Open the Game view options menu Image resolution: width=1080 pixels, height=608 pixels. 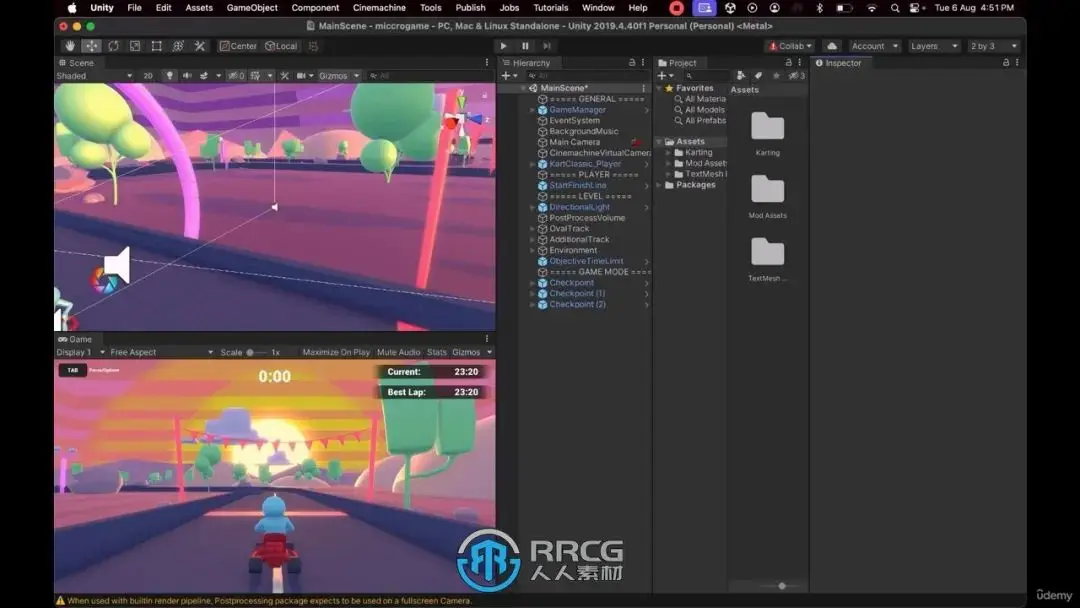487,339
